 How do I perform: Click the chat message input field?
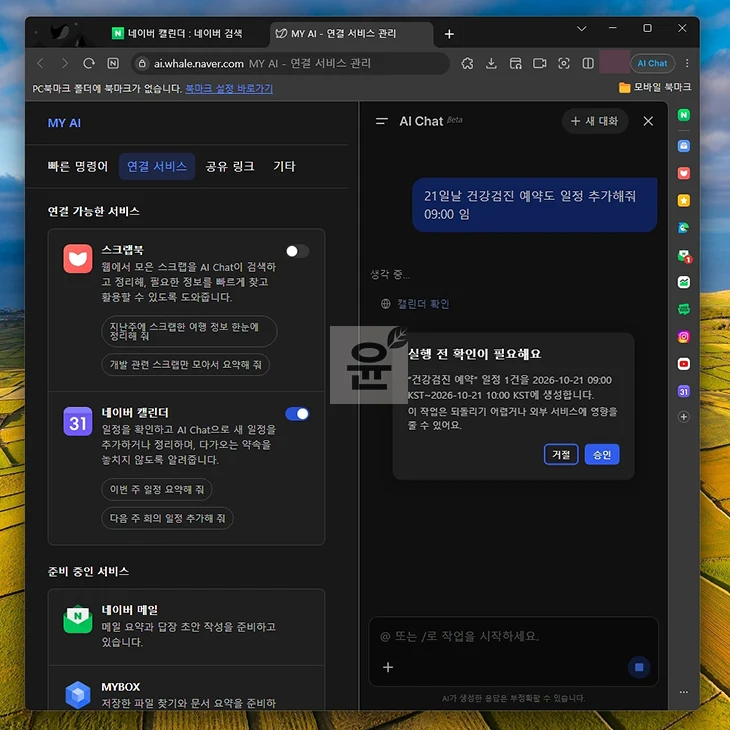click(513, 636)
